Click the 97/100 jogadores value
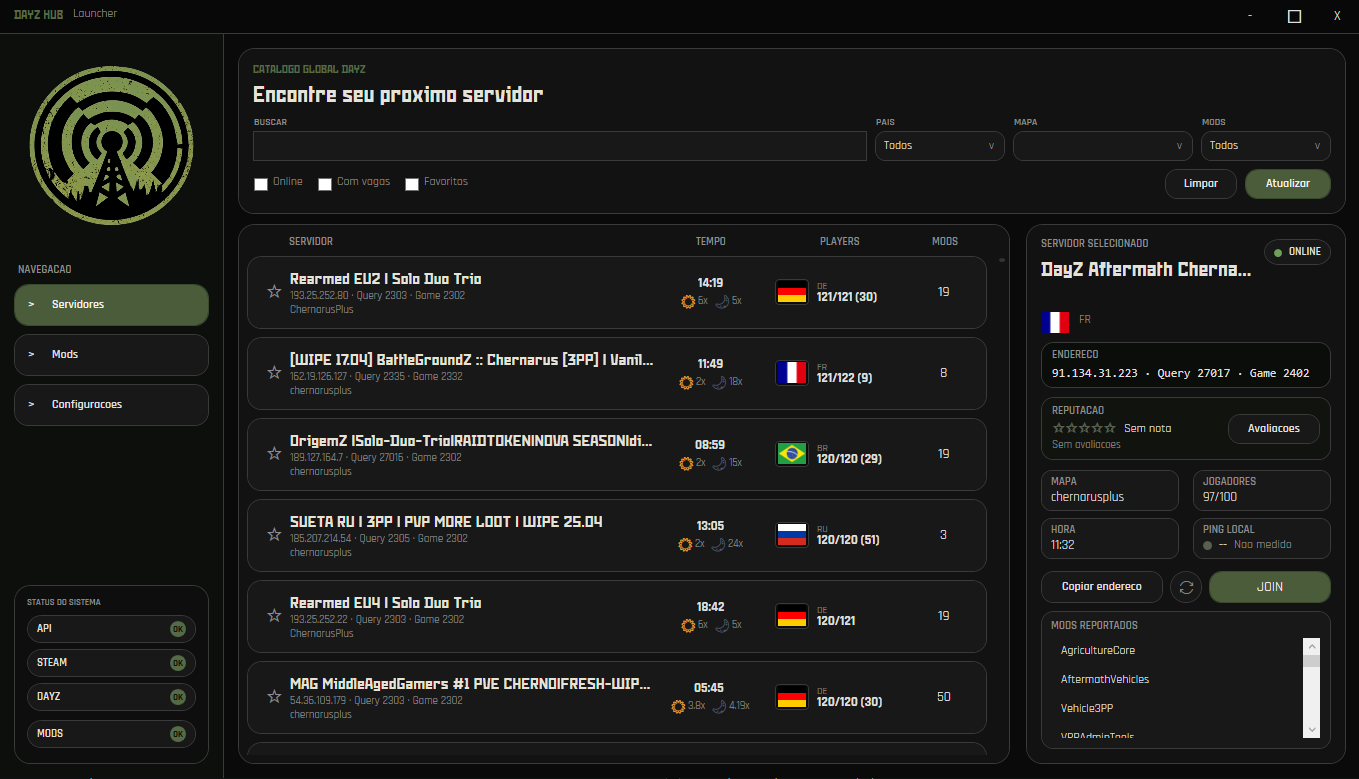The height and width of the screenshot is (779, 1359). tap(1220, 497)
